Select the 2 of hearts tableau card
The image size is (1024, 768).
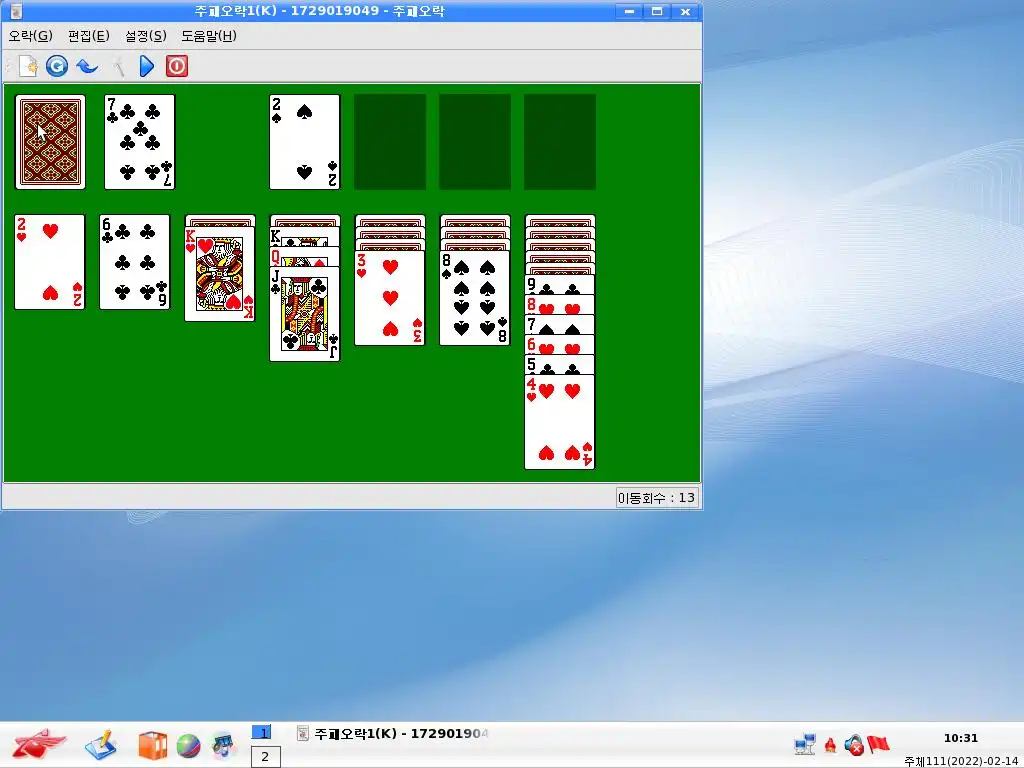50,262
